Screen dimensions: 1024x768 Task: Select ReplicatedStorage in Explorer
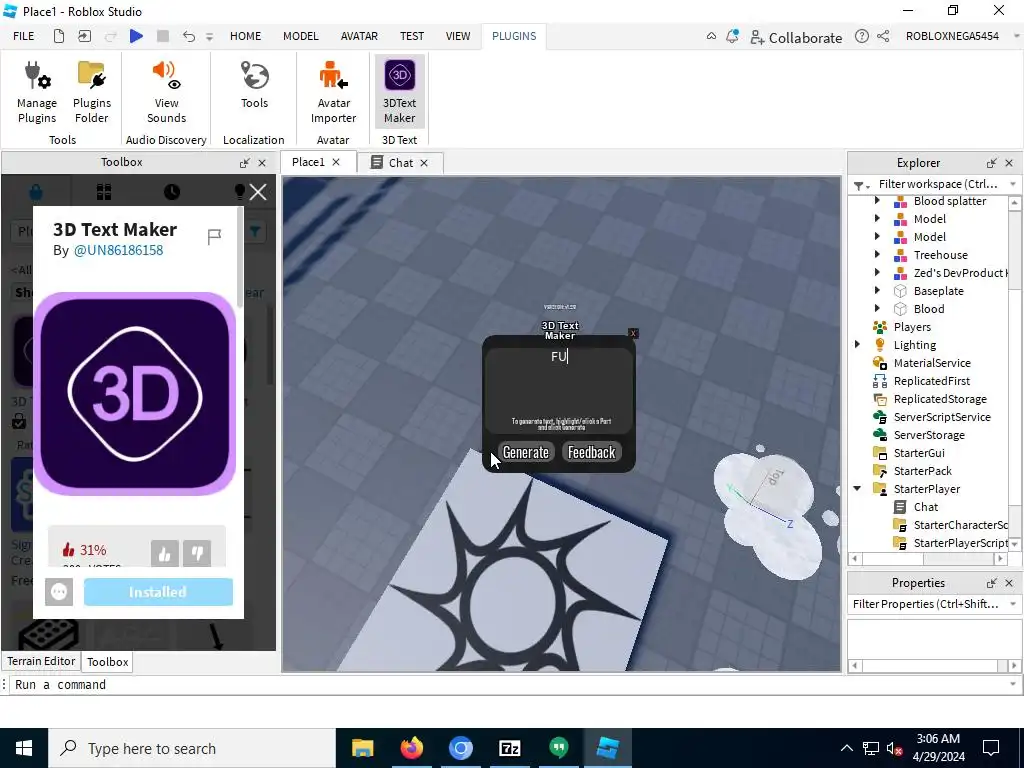pyautogui.click(x=940, y=399)
